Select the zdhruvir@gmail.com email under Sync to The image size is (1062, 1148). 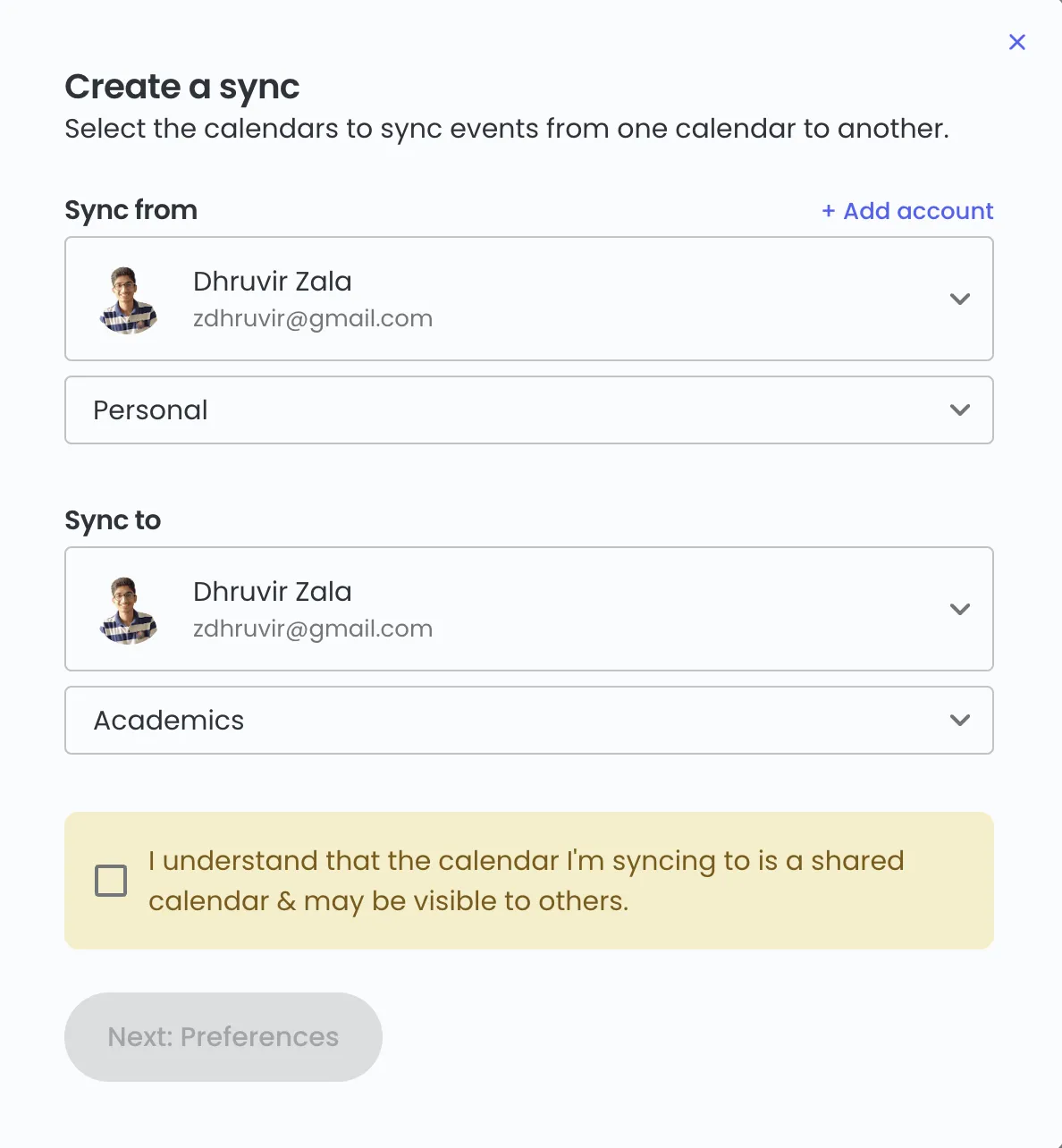pyautogui.click(x=313, y=629)
